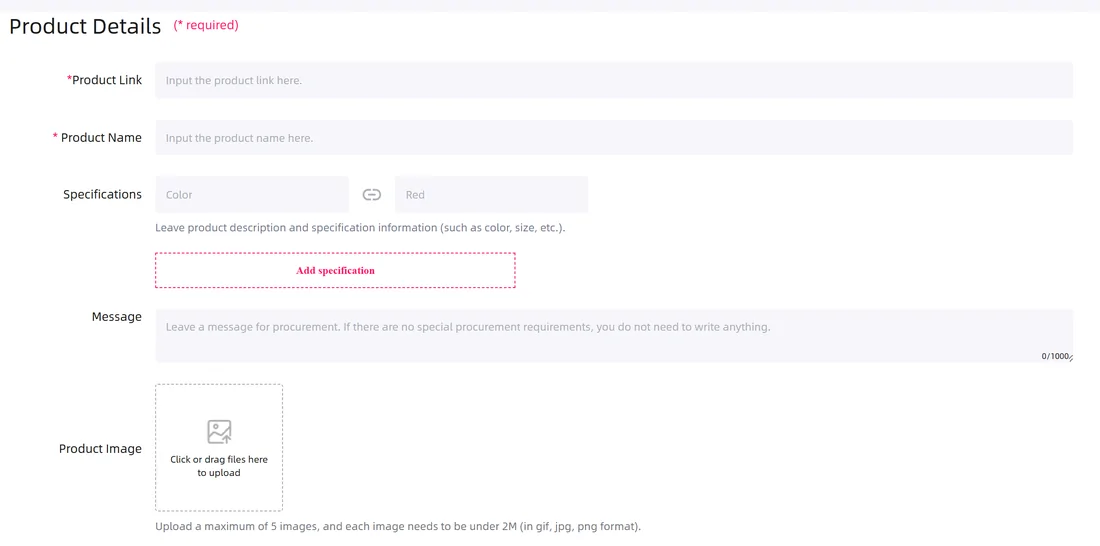
Task: Click the Message textarea resize handle
Action: click(1070, 357)
